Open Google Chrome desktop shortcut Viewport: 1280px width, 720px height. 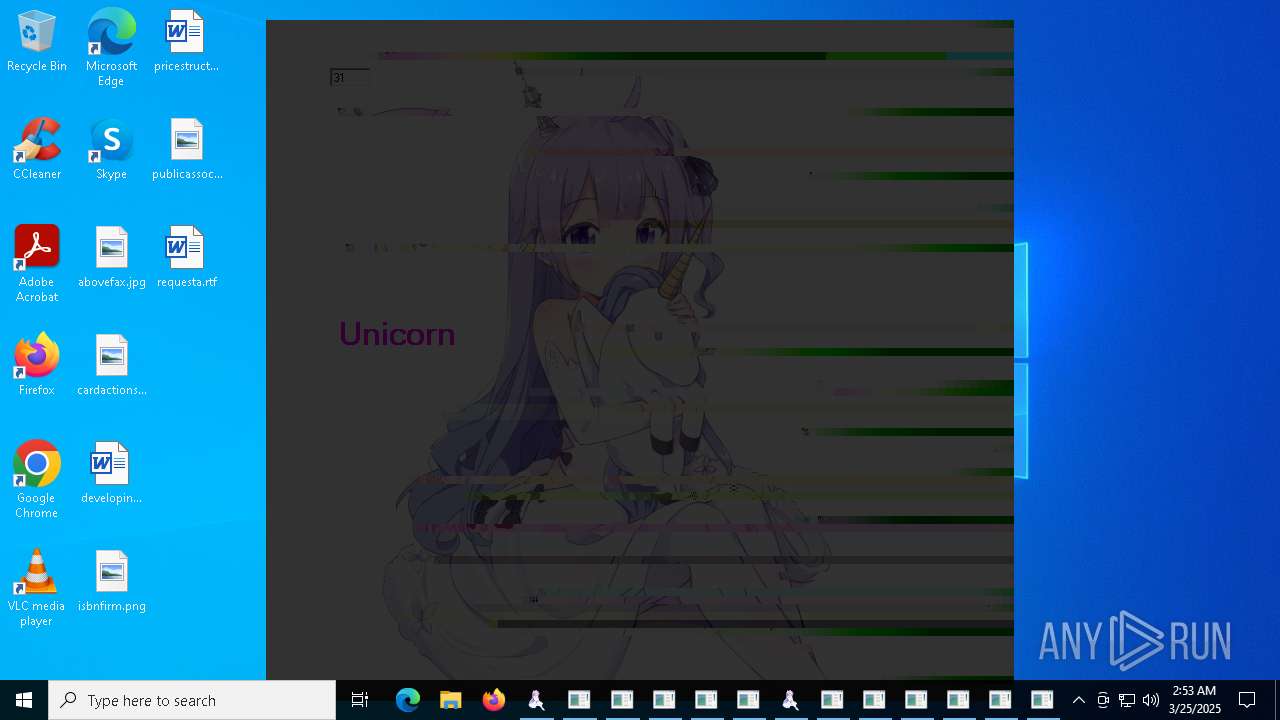(37, 481)
